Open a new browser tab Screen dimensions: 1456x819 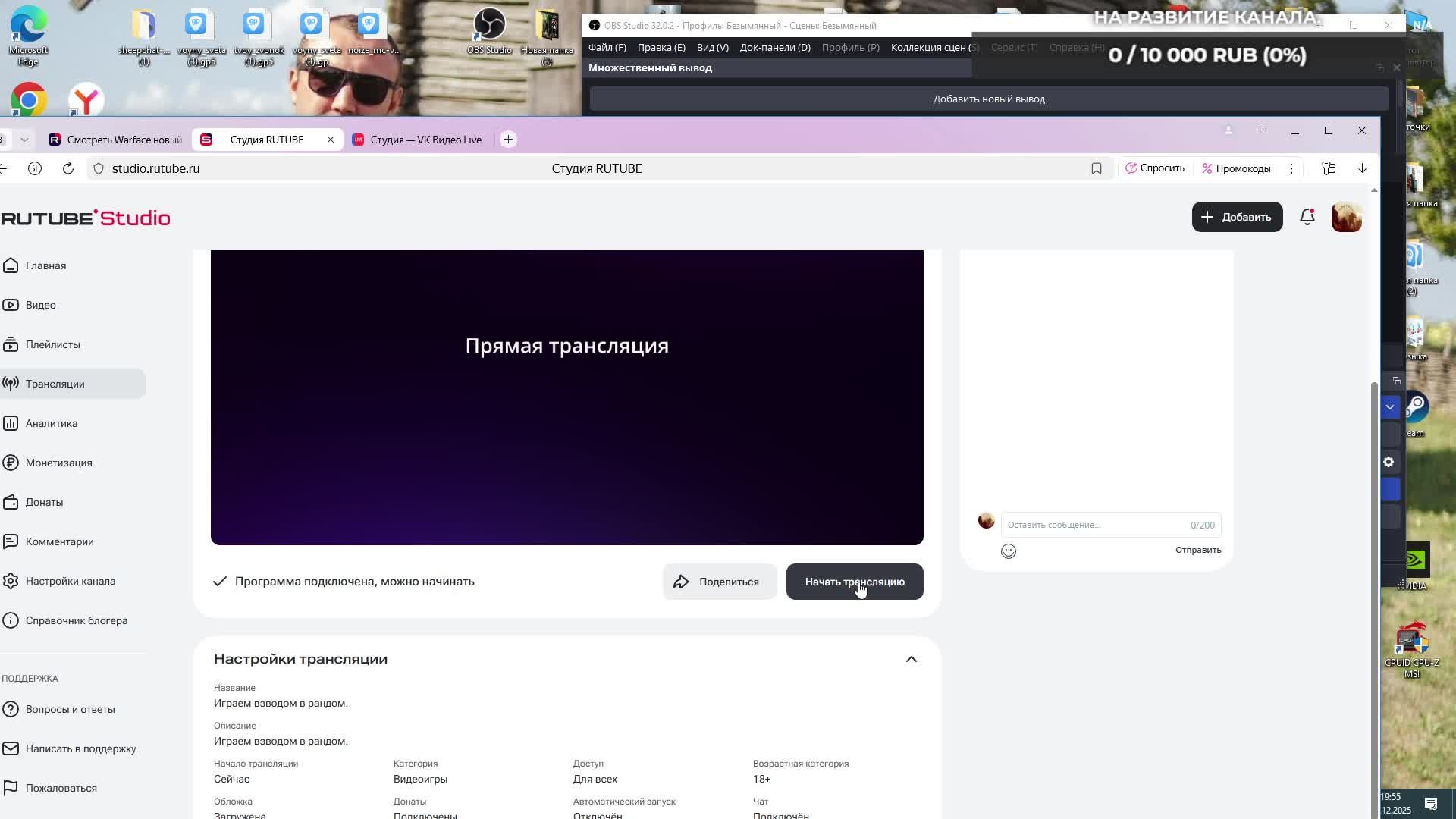508,140
